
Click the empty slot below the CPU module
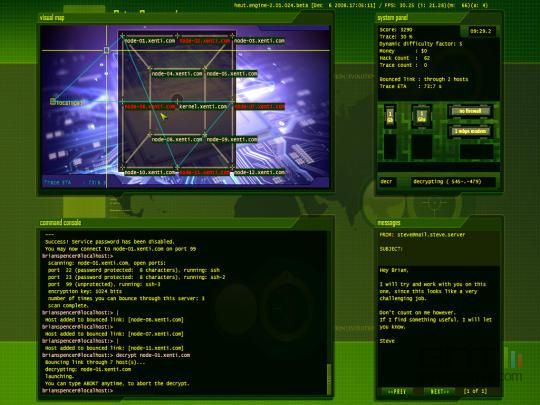click(x=422, y=147)
